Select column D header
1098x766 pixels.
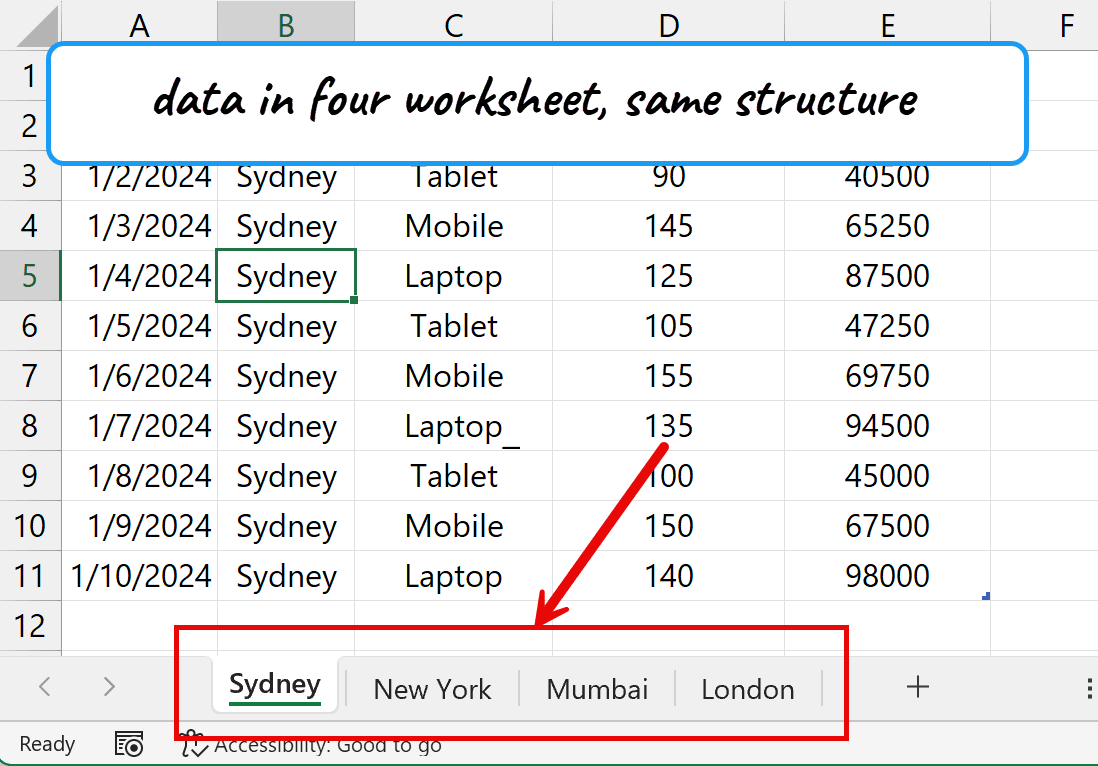669,25
